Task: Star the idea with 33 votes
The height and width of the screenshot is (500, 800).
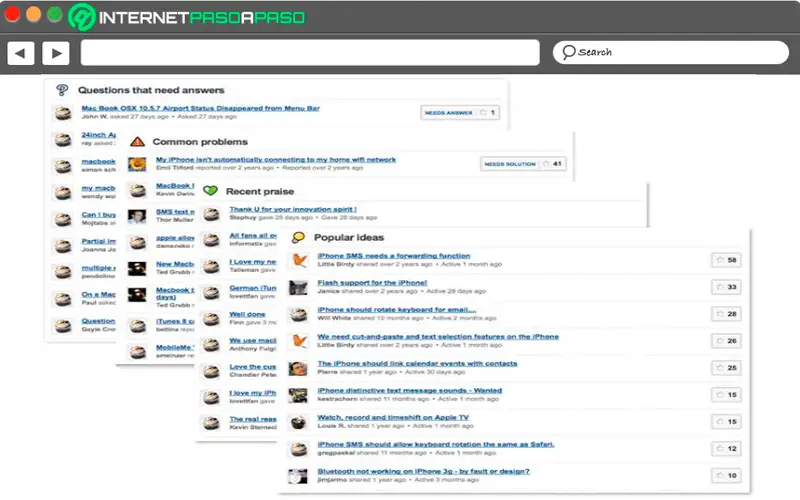Action: pos(720,287)
